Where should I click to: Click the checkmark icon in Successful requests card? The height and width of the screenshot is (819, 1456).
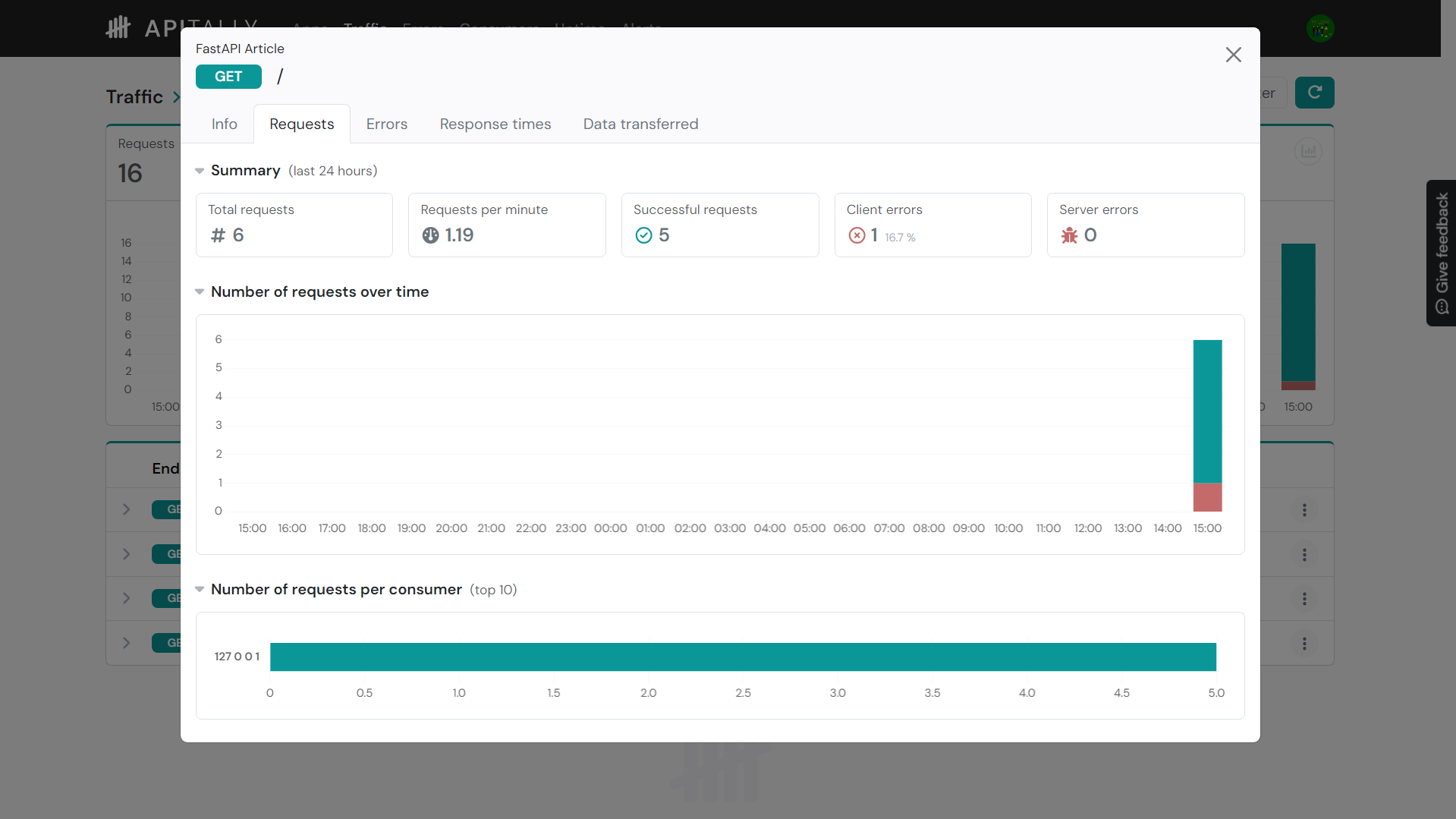tap(646, 235)
